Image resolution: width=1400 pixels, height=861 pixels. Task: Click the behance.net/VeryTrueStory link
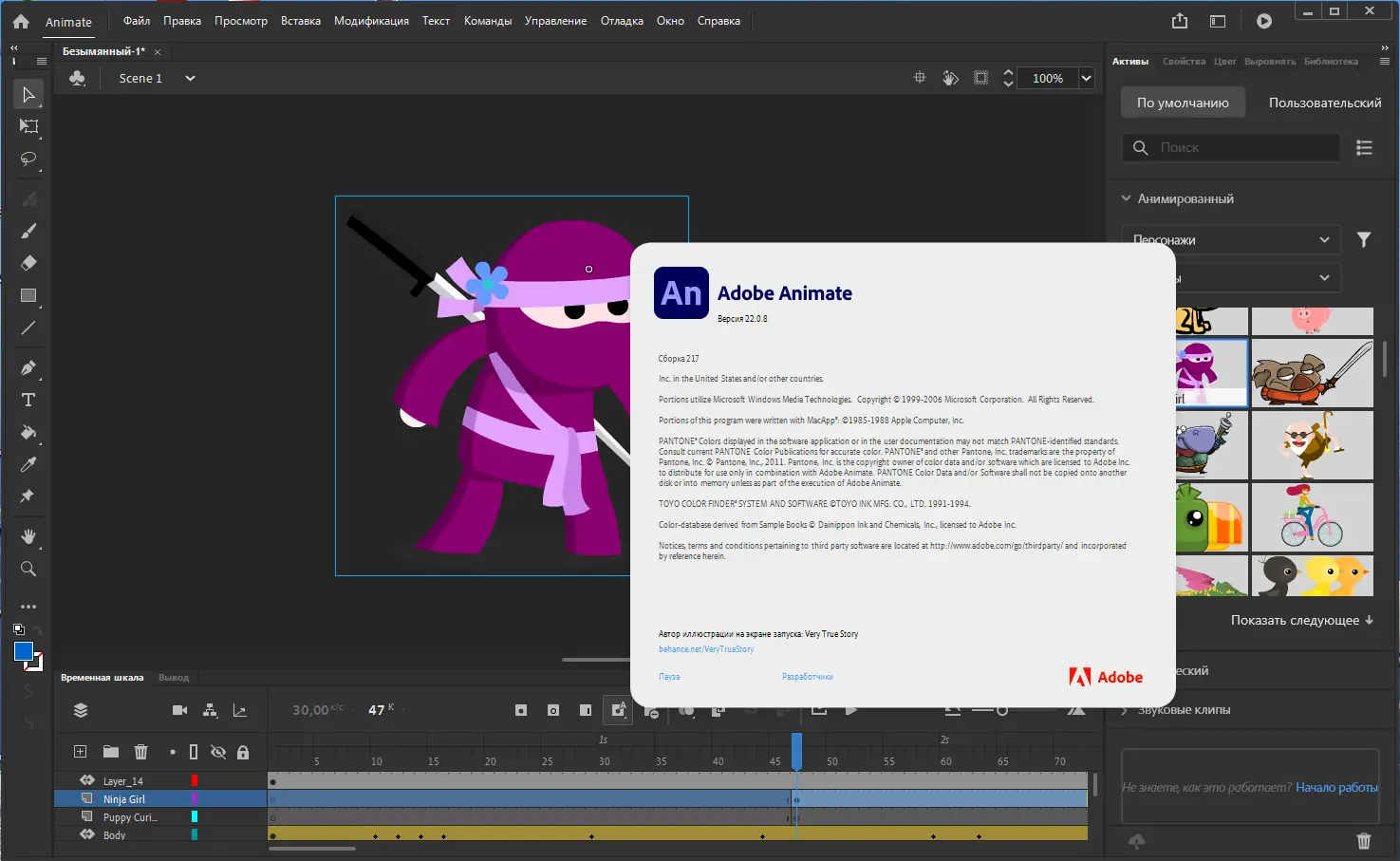click(x=706, y=649)
